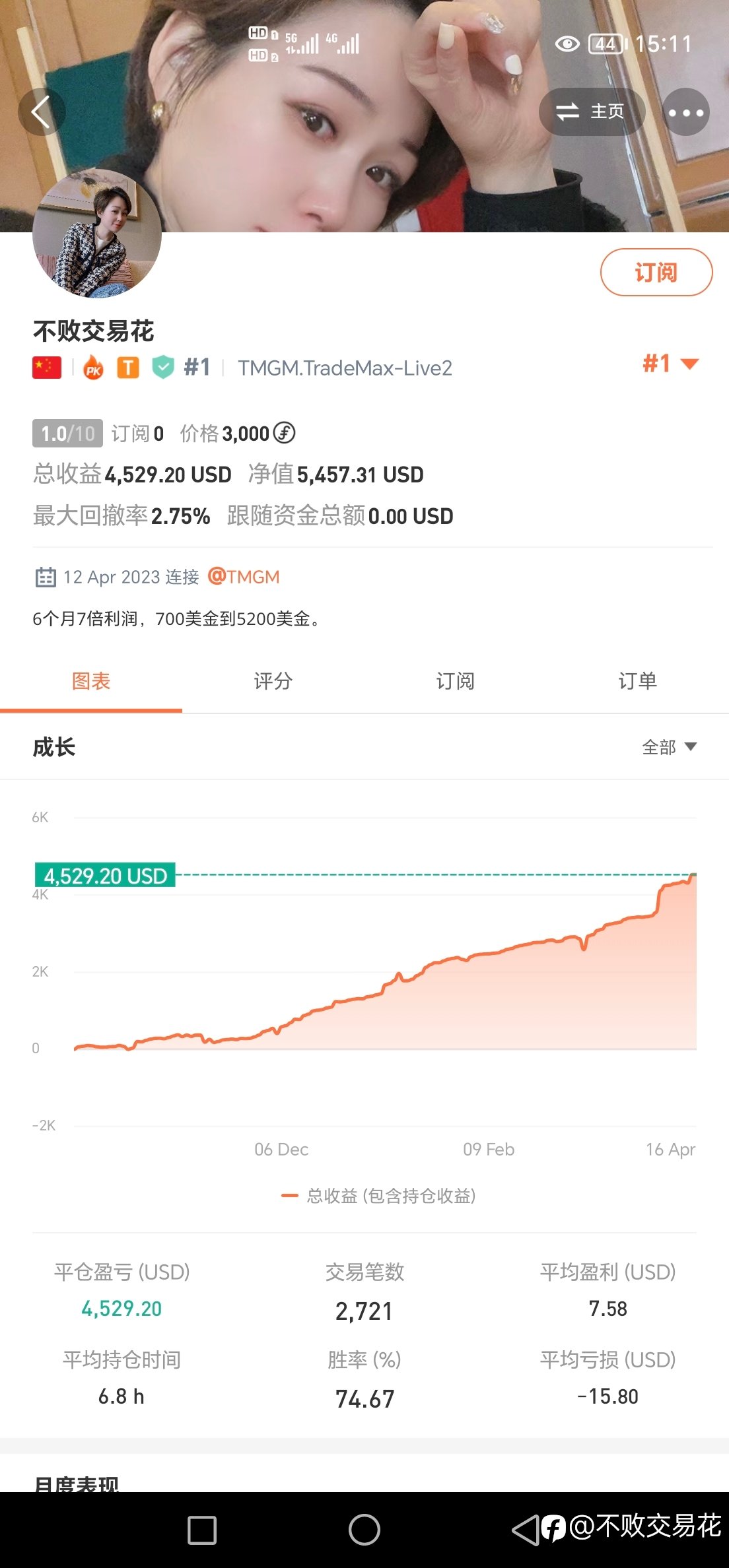Select the 评分 tab
Viewport: 729px width, 1568px height.
[x=273, y=681]
